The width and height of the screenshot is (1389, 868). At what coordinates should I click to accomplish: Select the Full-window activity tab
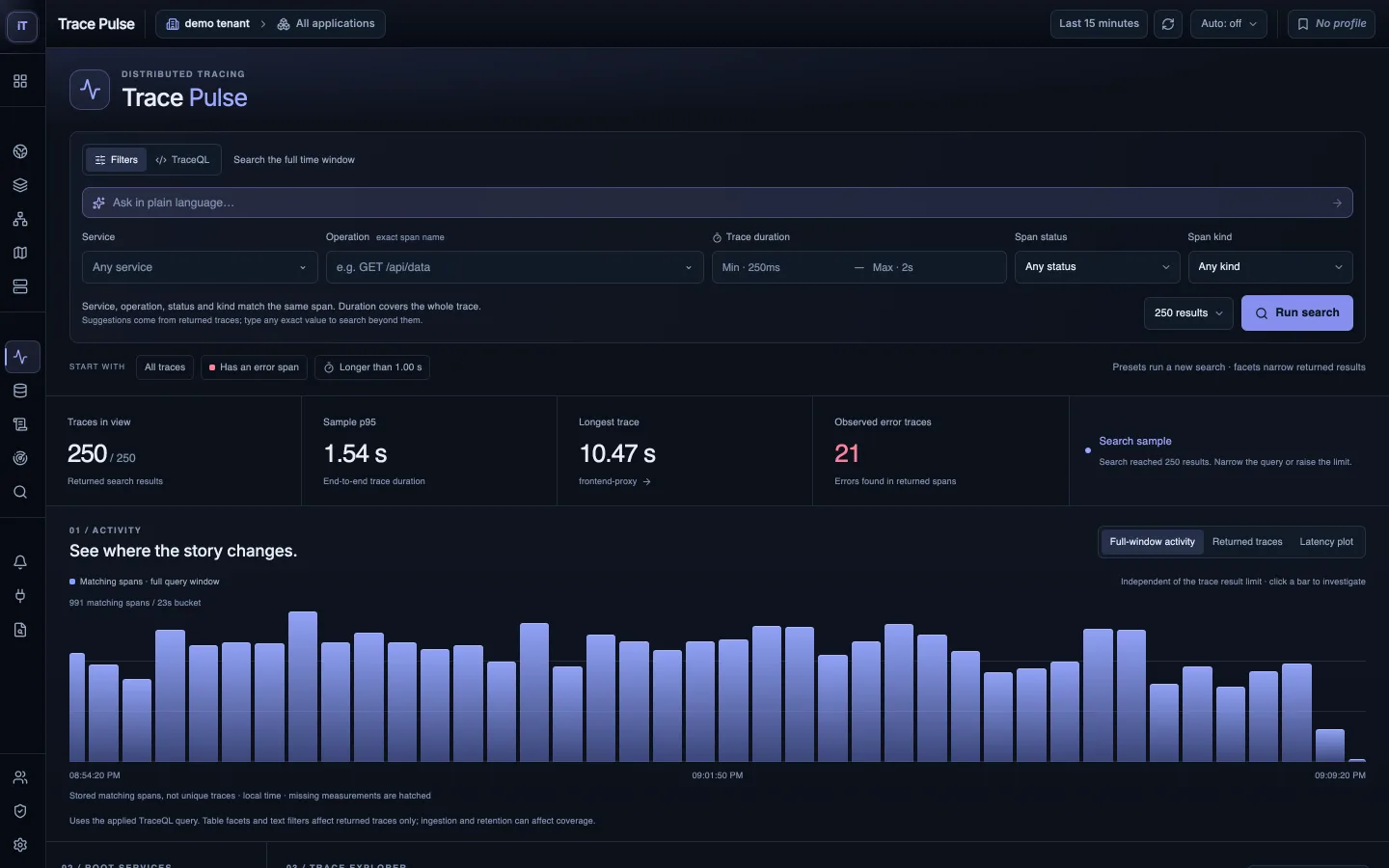pos(1152,542)
